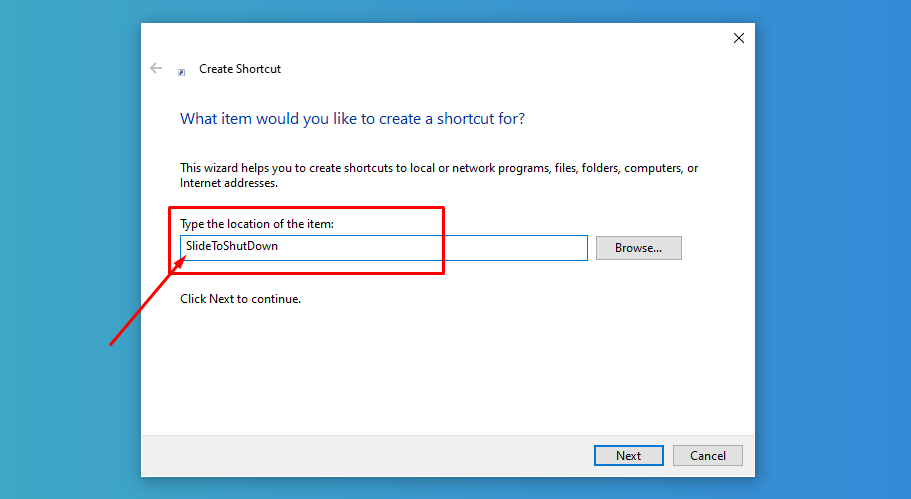The image size is (911, 499).
Task: Open the Browse... file picker
Action: coord(639,248)
